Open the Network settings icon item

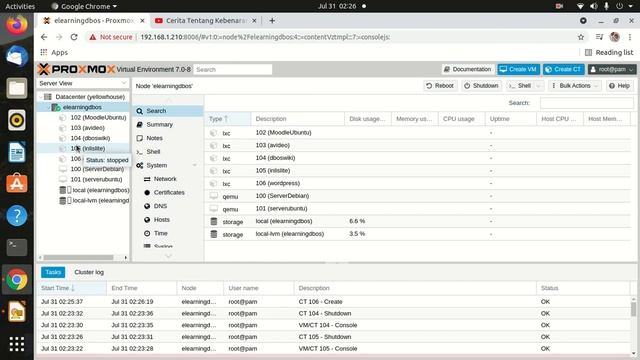click(x=147, y=179)
